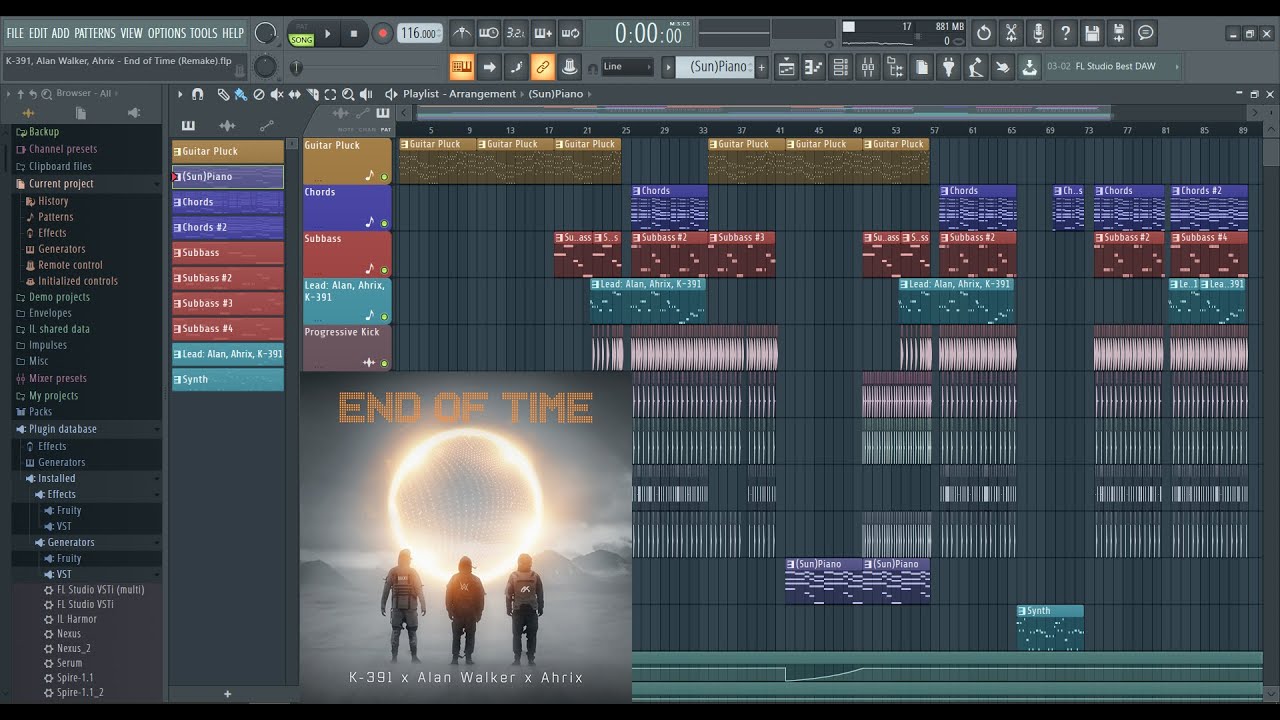Toggle loop recording icon
Screen dimensions: 1280x720
(x=570, y=33)
